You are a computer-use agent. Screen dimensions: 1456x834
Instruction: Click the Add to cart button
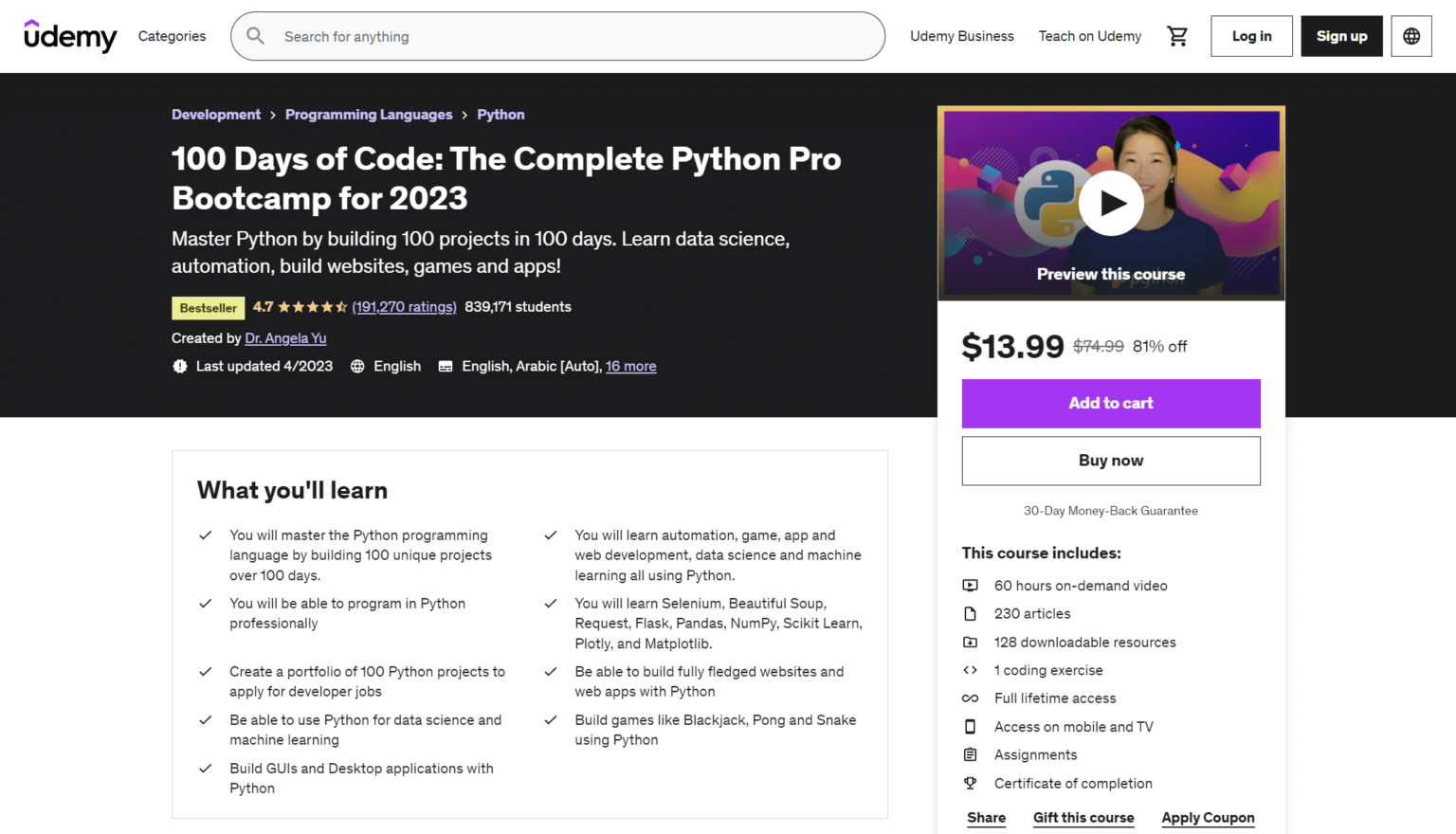coord(1110,403)
